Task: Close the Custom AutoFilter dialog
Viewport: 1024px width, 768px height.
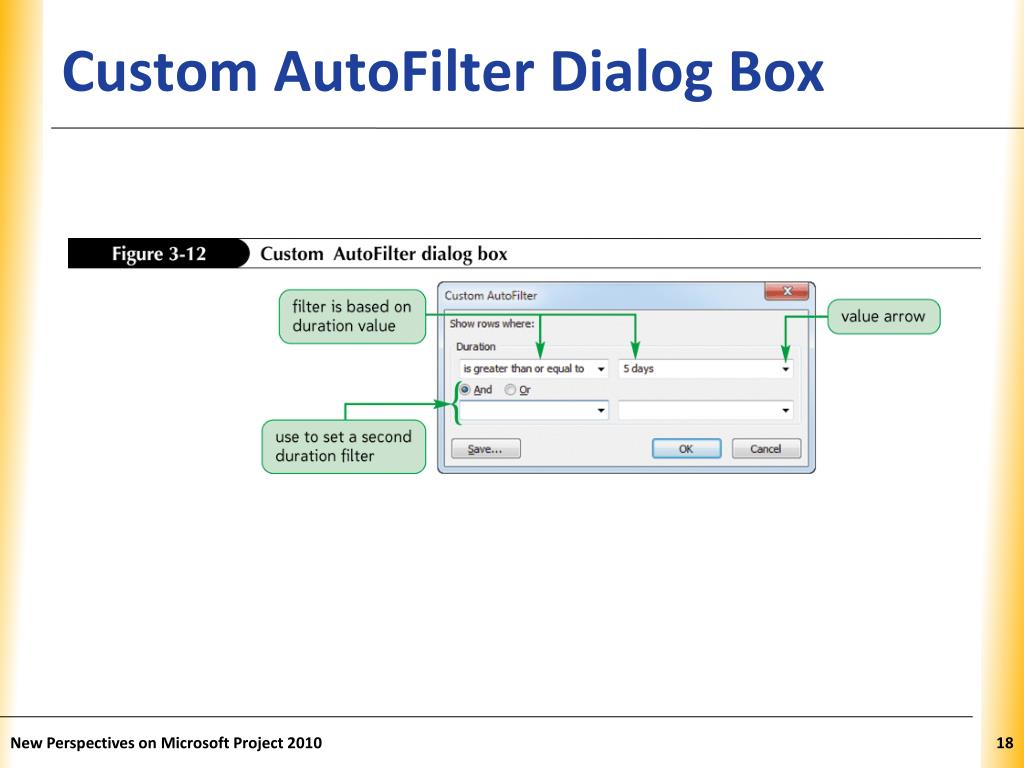Action: [x=787, y=291]
